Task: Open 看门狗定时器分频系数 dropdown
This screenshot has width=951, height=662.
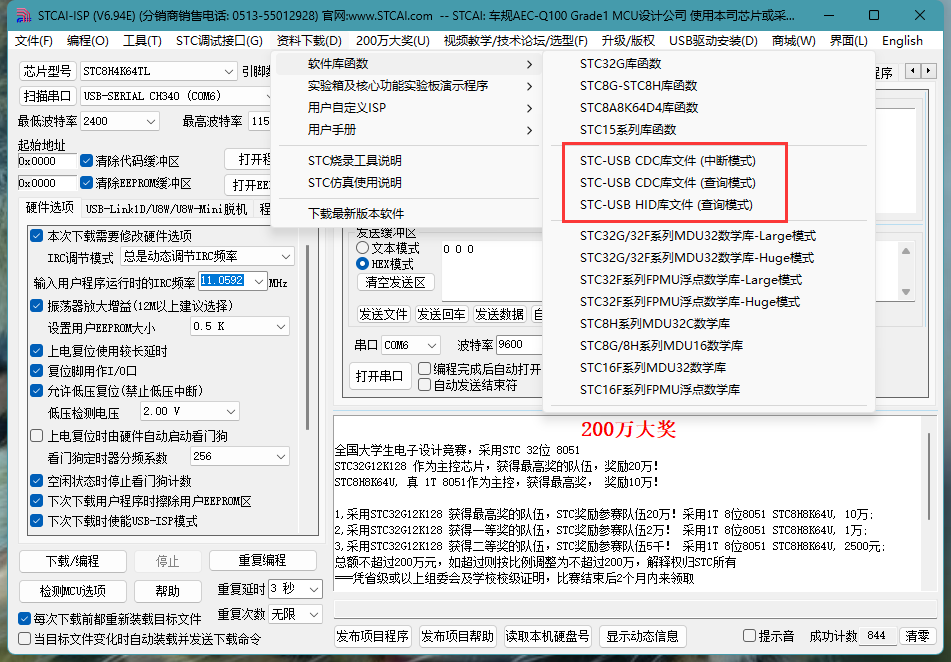Action: click(x=240, y=456)
